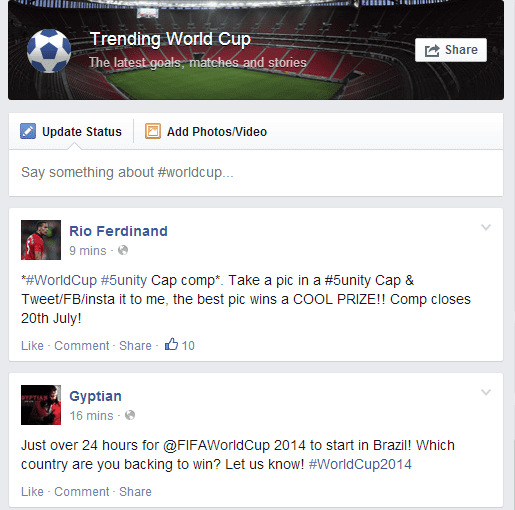Image resolution: width=515 pixels, height=510 pixels.
Task: Click the Share button in the header banner
Action: coord(451,50)
